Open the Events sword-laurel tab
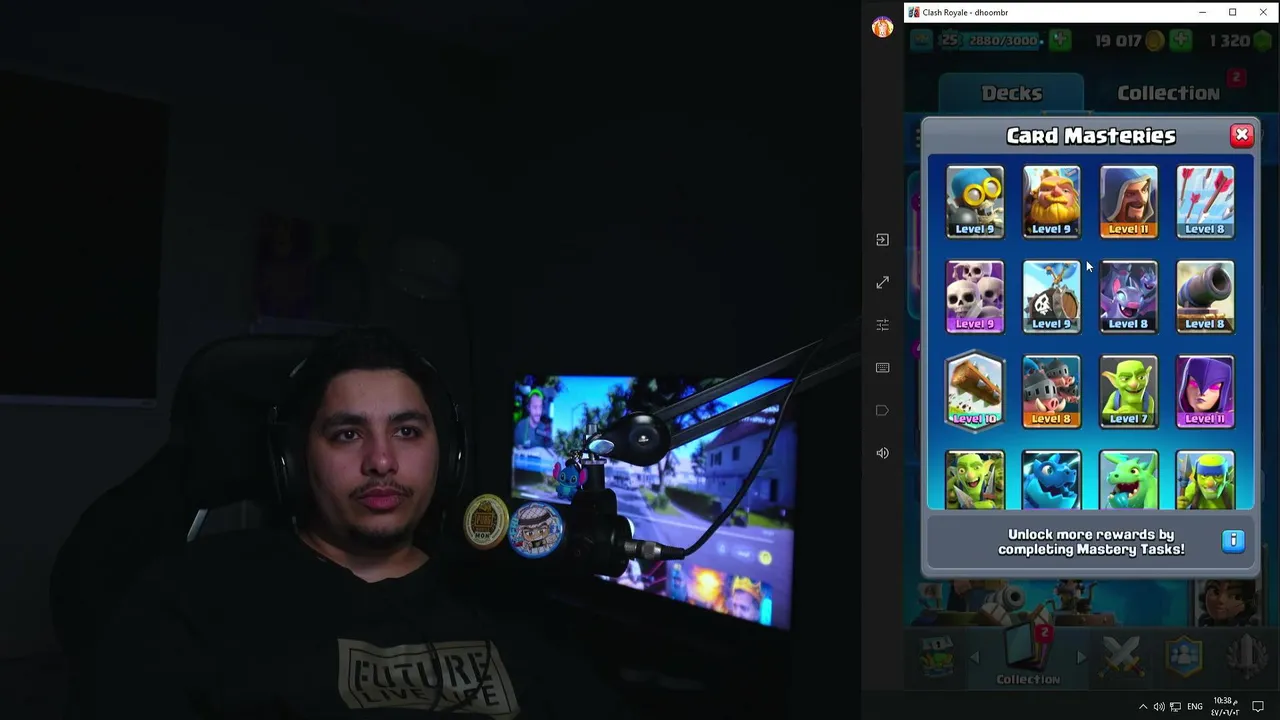 click(1247, 657)
